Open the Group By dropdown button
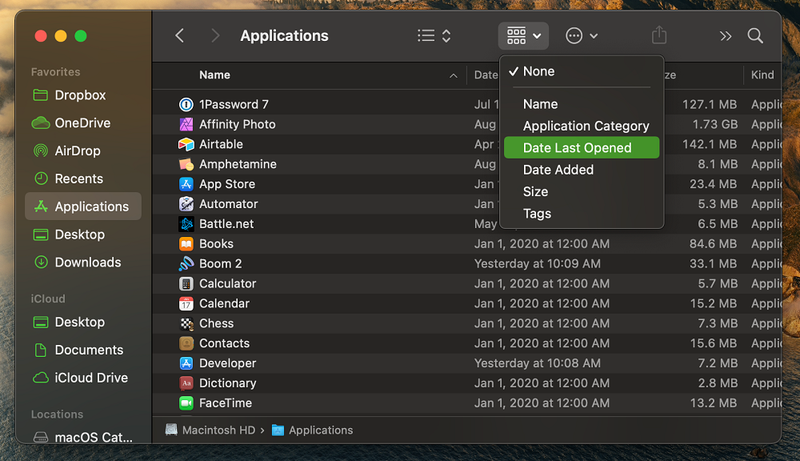Viewport: 800px width, 461px height. pyautogui.click(x=523, y=36)
